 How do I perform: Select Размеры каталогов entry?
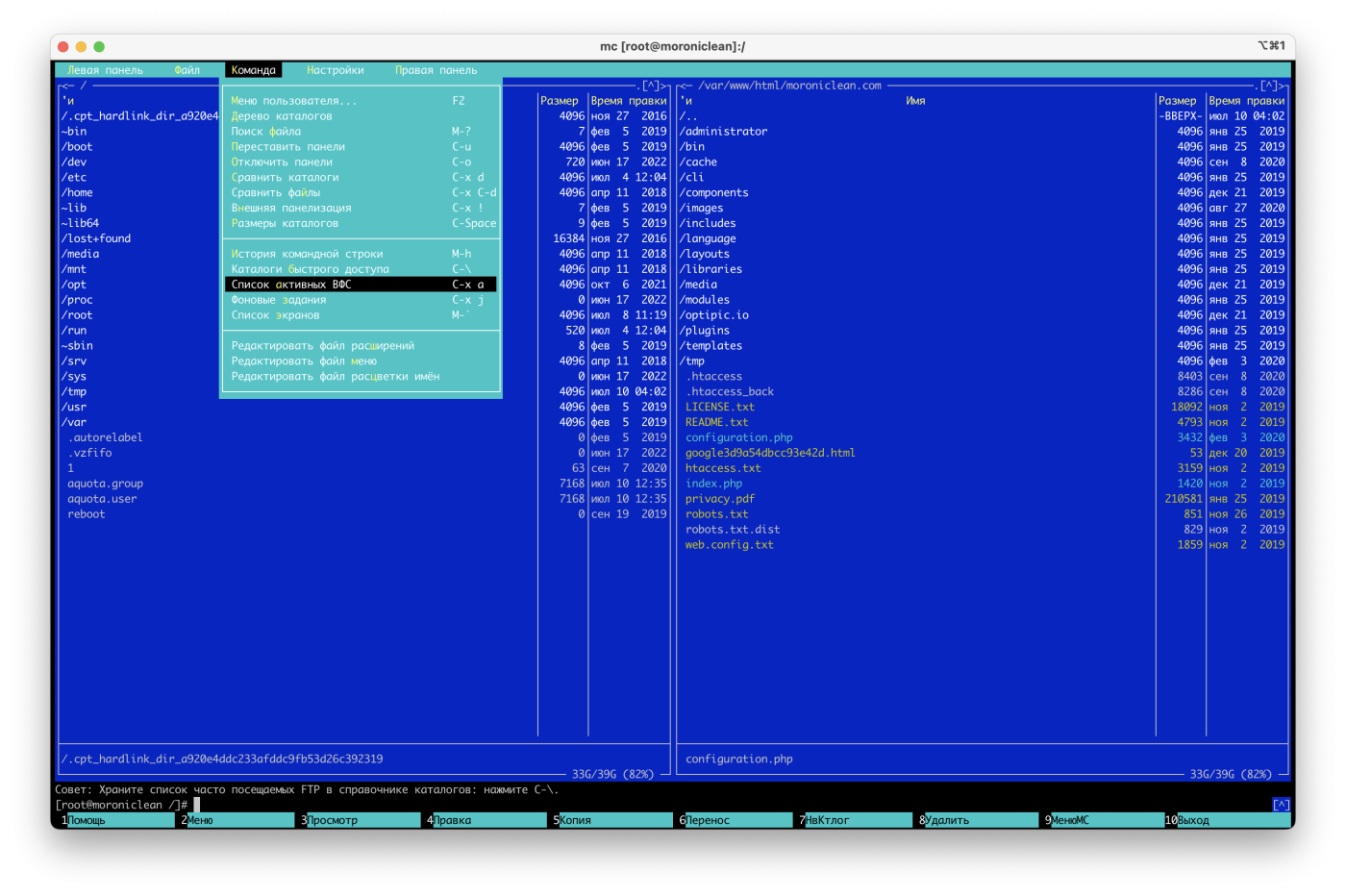(x=361, y=224)
